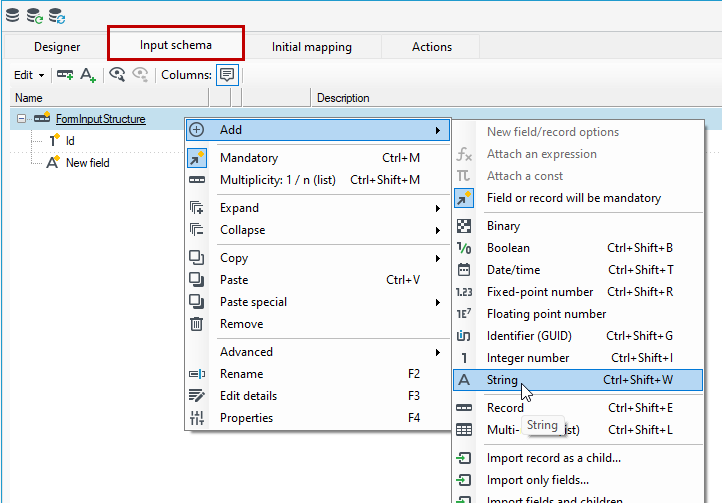Toggle the Description column button
This screenshot has width=722, height=503.
(227, 75)
